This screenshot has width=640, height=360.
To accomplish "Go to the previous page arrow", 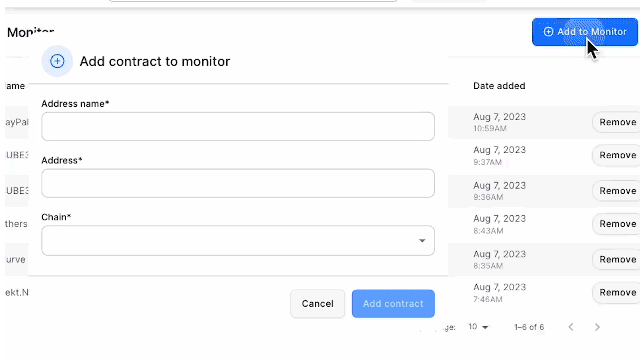I will point(571,327).
